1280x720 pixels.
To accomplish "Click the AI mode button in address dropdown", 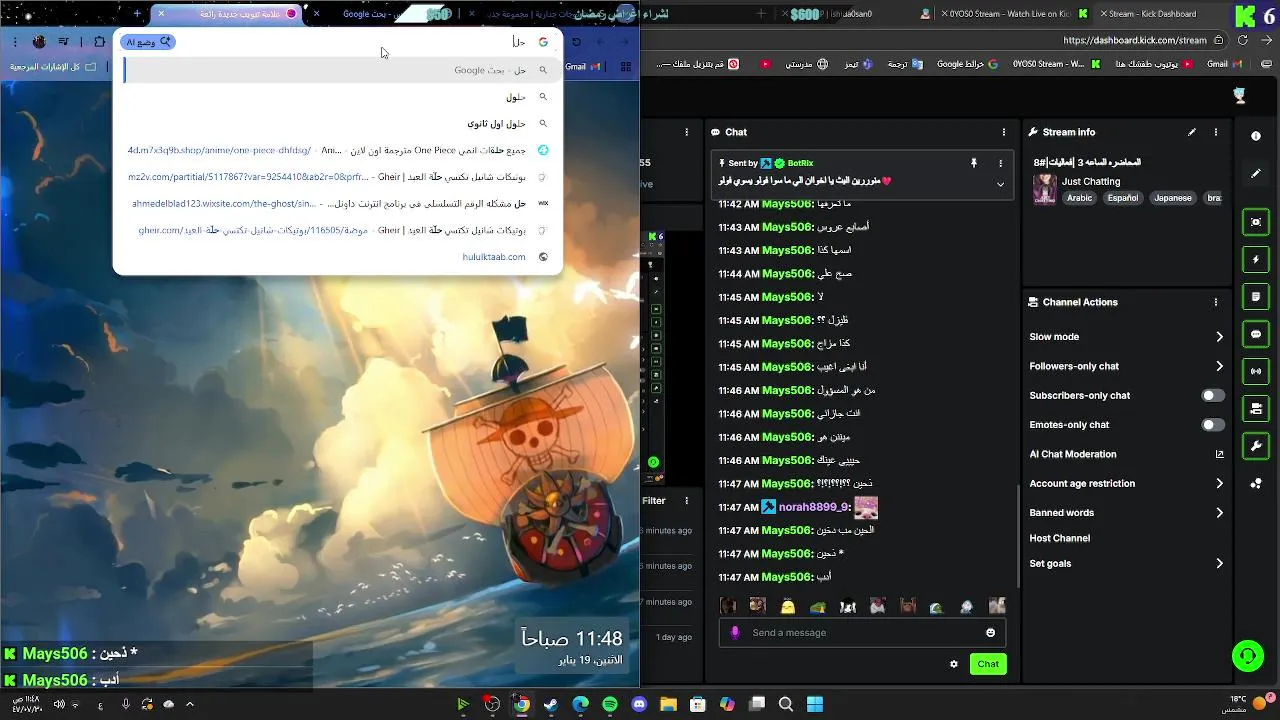I will [x=149, y=42].
